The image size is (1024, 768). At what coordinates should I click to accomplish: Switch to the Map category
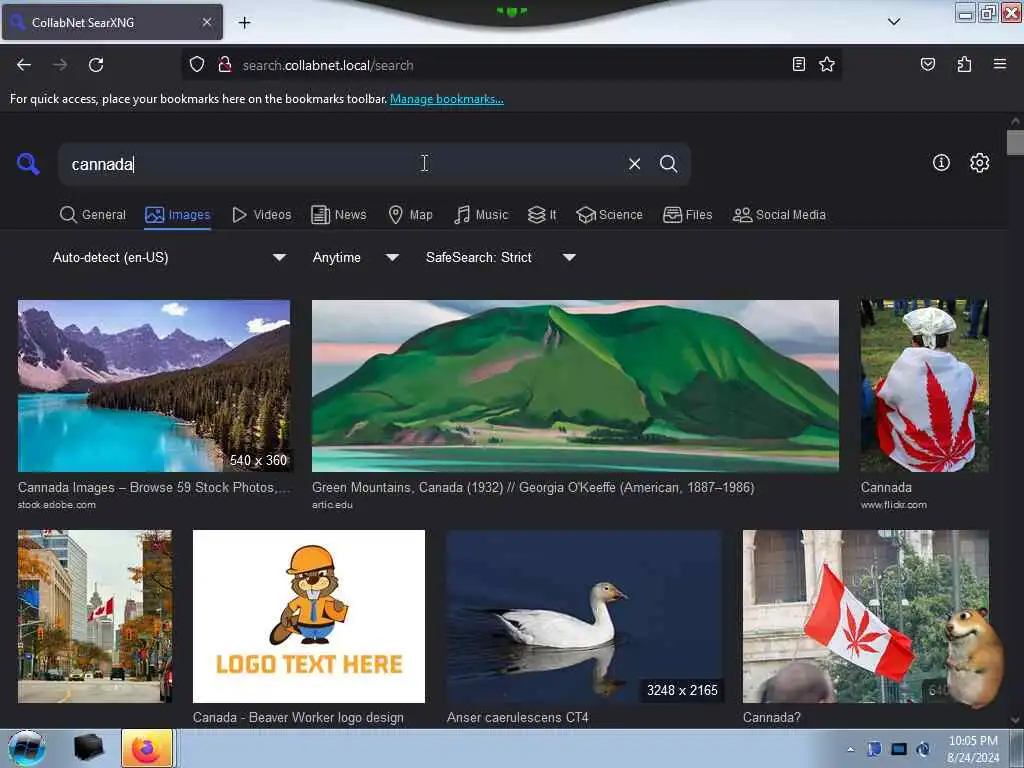click(410, 214)
